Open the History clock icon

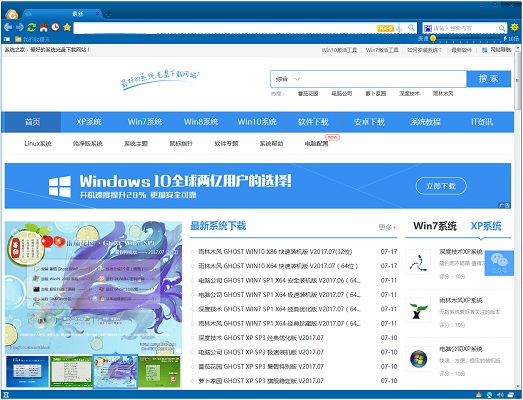55,27
